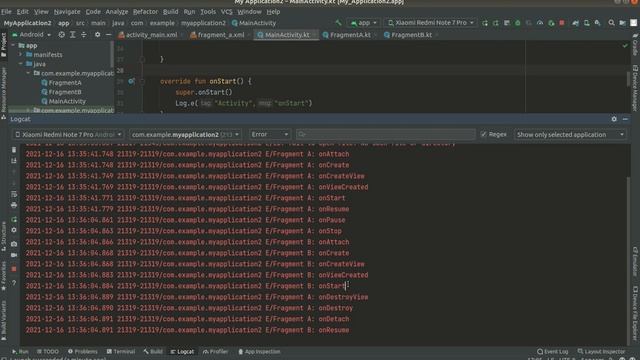
Task: Open the File menu
Action: (6, 11)
